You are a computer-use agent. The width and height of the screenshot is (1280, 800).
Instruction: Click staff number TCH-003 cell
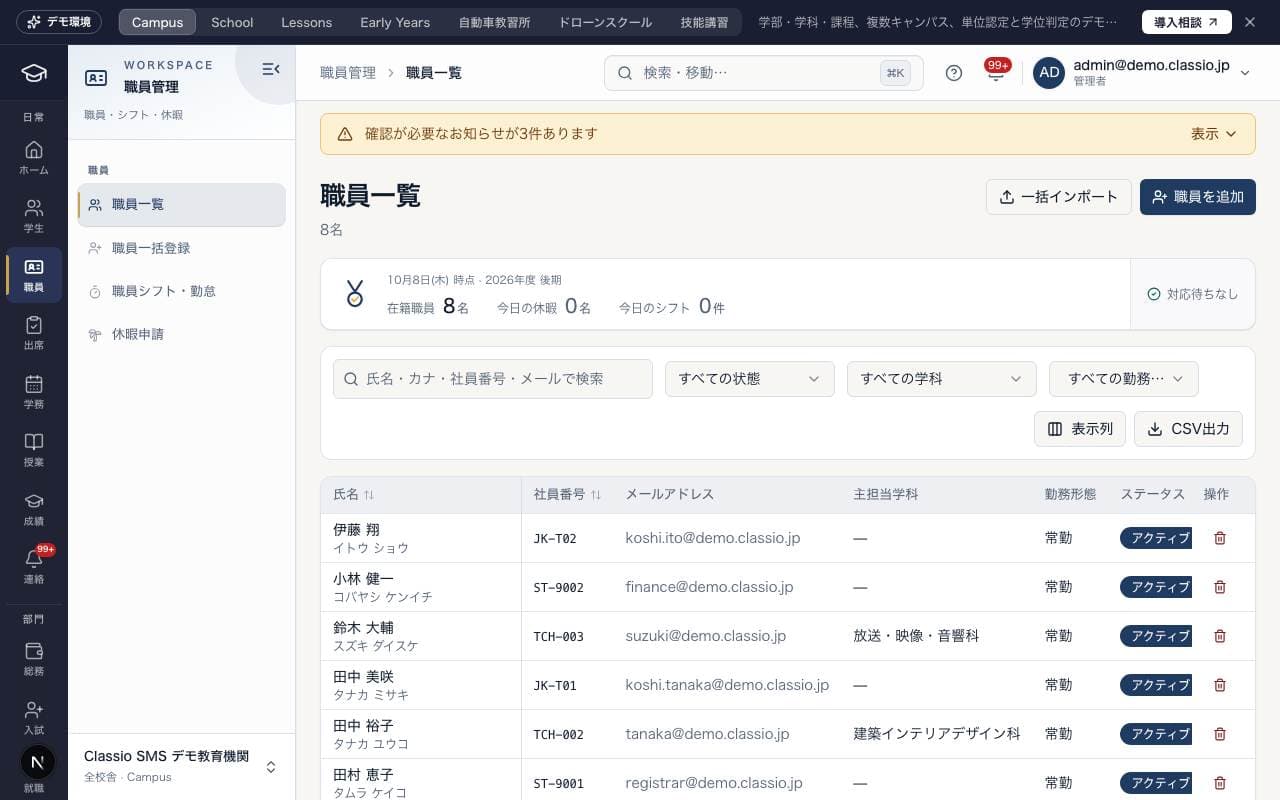pyautogui.click(x=559, y=636)
